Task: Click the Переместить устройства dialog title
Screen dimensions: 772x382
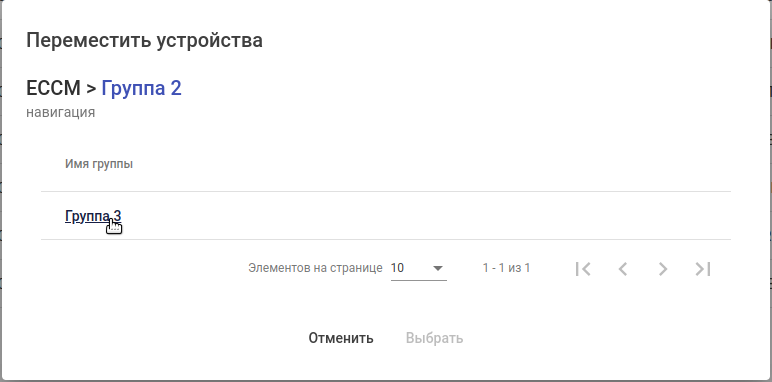Action: (x=144, y=40)
